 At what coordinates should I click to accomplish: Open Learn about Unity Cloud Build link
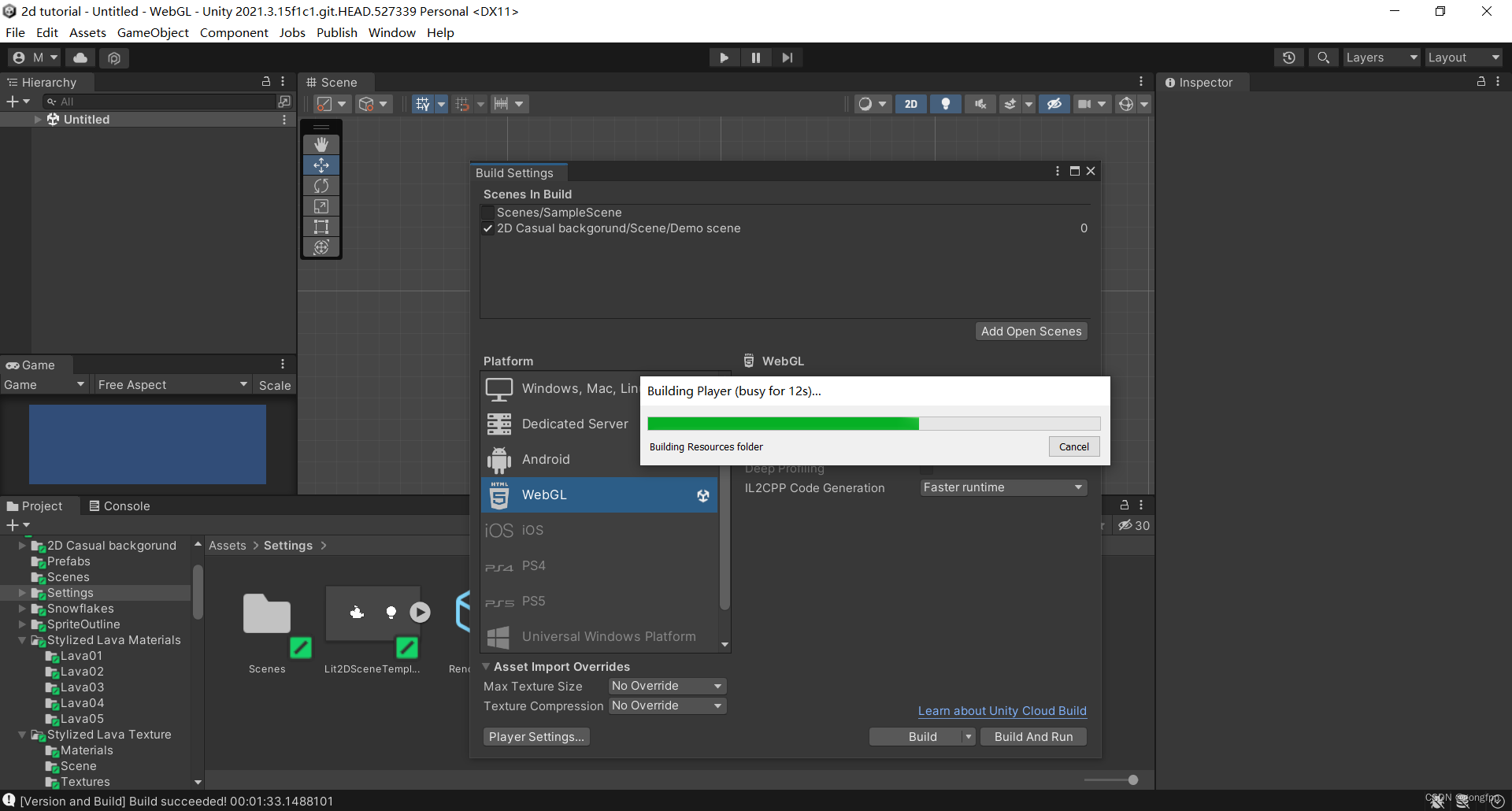click(x=1002, y=711)
